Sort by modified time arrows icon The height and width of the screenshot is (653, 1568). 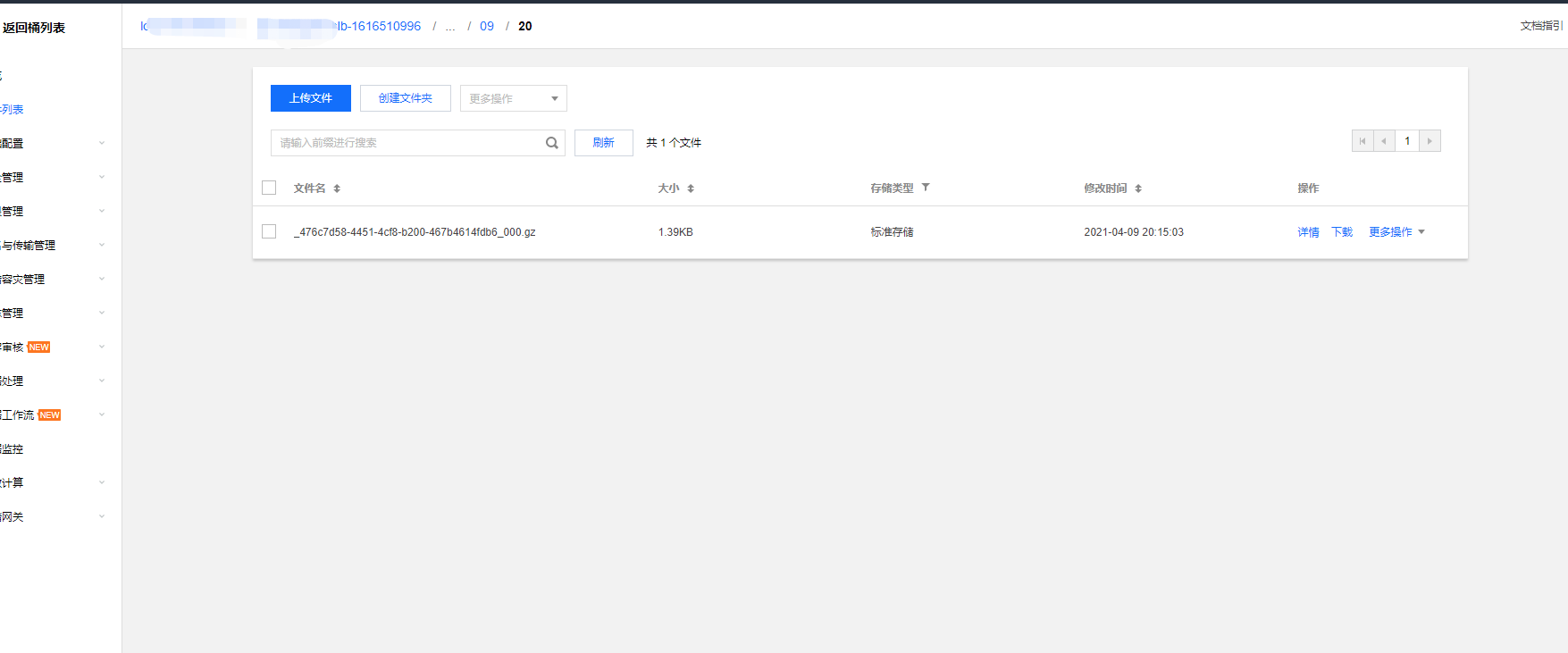[1138, 188]
